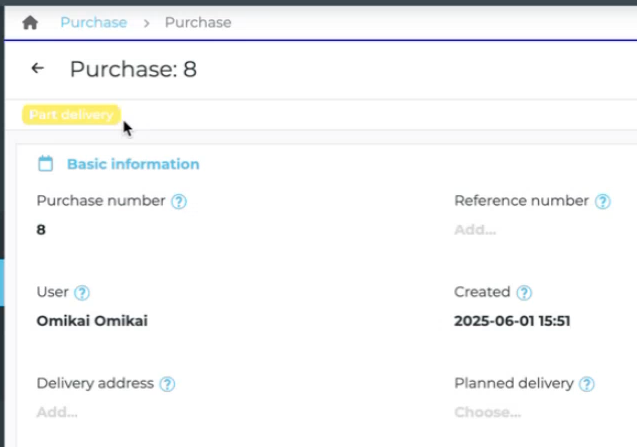Viewport: 637px width, 447px height.
Task: Click help icon beside Planned delivery
Action: [587, 384]
